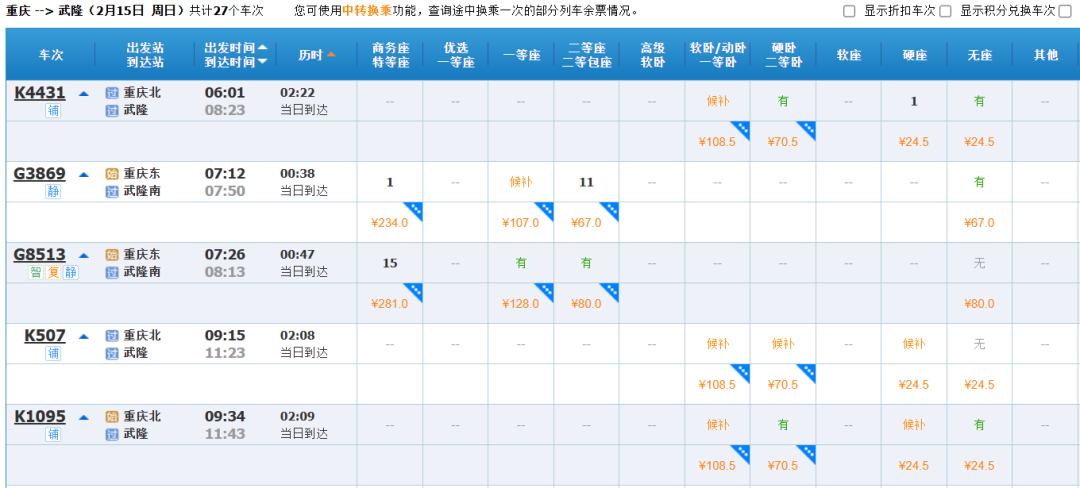Click 有 under 无座 for K1095
Screen dimensions: 1080x488
979,425
